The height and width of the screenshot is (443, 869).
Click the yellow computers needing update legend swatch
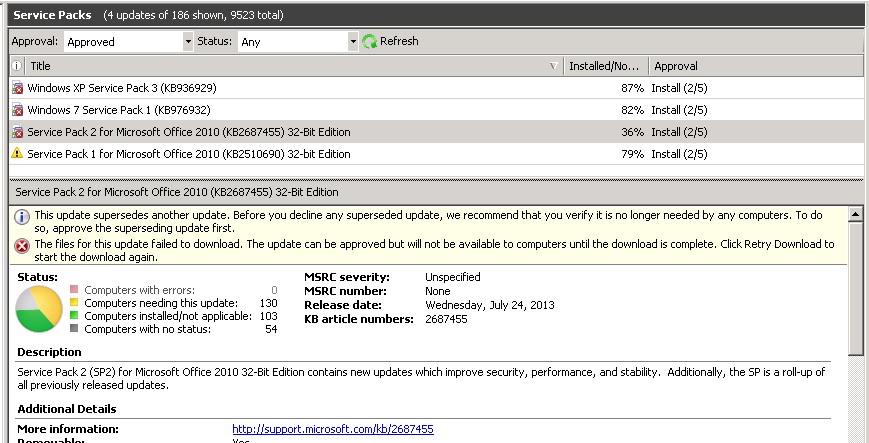(73, 303)
